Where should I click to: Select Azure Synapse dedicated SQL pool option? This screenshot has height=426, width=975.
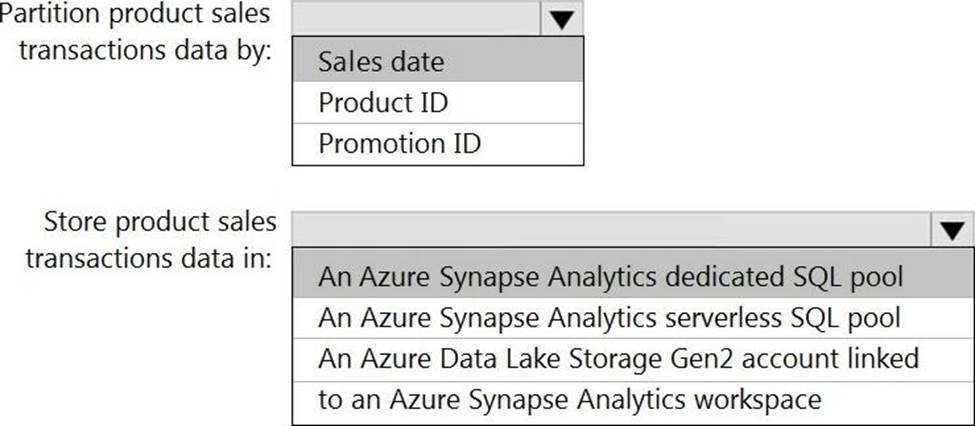pyautogui.click(x=610, y=277)
